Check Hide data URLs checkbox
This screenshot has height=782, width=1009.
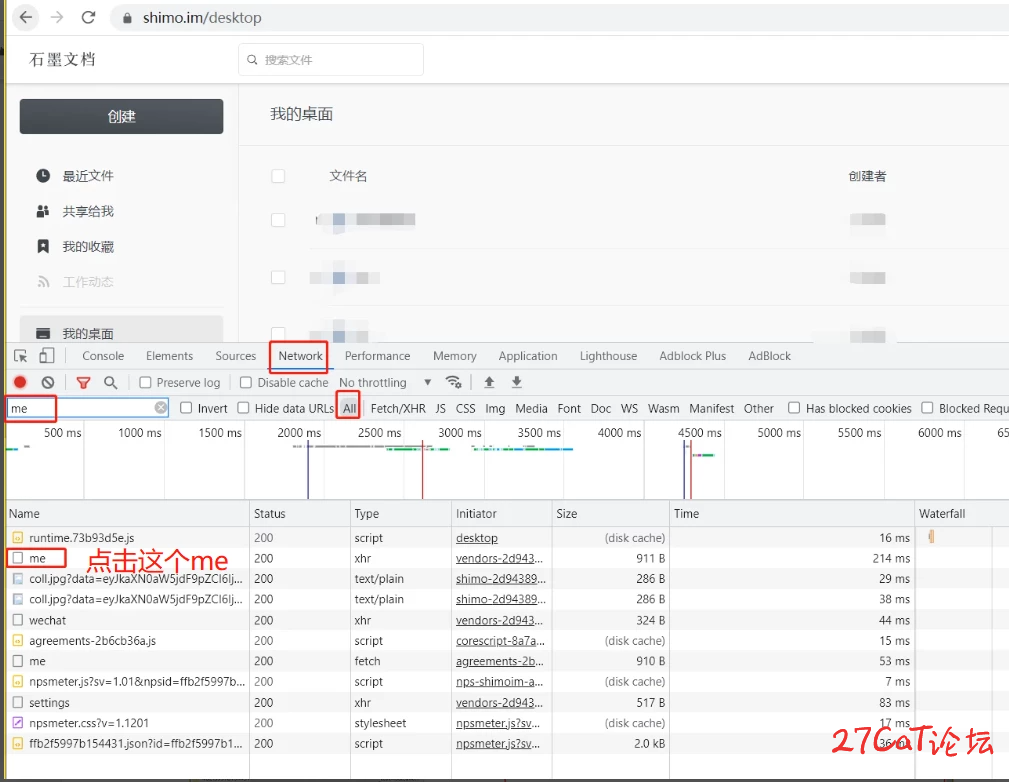(243, 407)
